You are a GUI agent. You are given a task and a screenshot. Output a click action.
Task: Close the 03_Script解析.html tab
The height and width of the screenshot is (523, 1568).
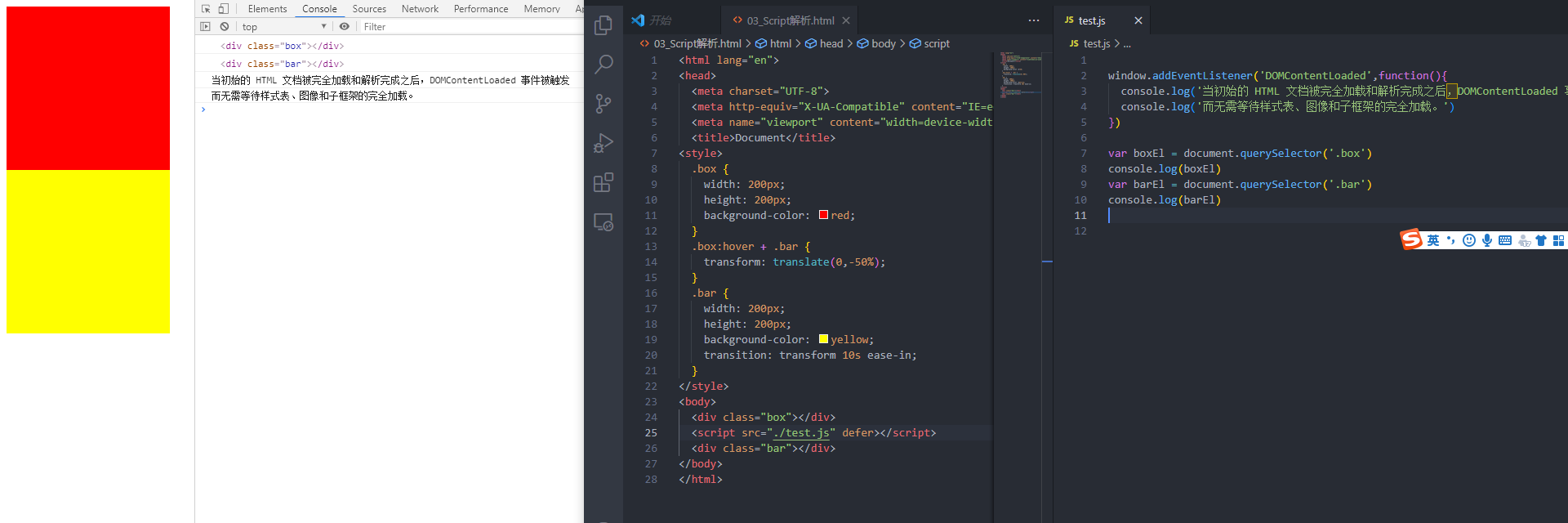pyautogui.click(x=846, y=20)
